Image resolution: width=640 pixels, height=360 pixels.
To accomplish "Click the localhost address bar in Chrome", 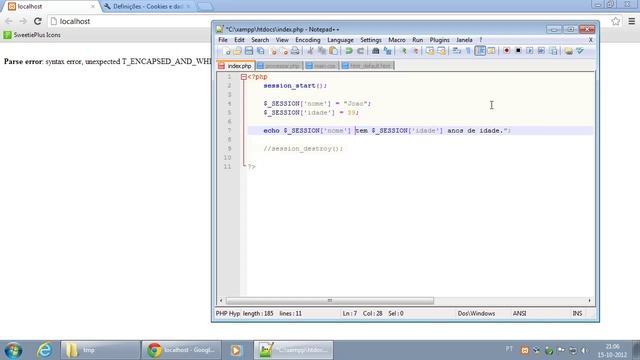I will pos(327,21).
